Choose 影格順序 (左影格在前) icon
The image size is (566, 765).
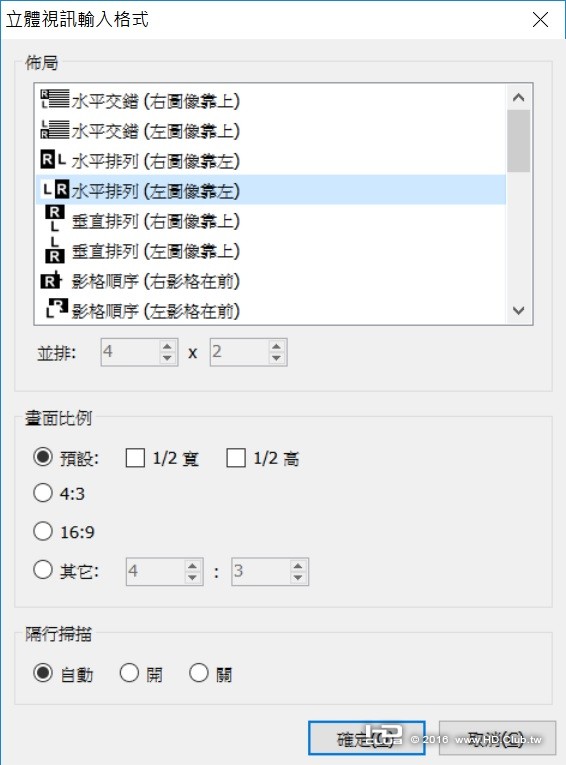coord(56,309)
